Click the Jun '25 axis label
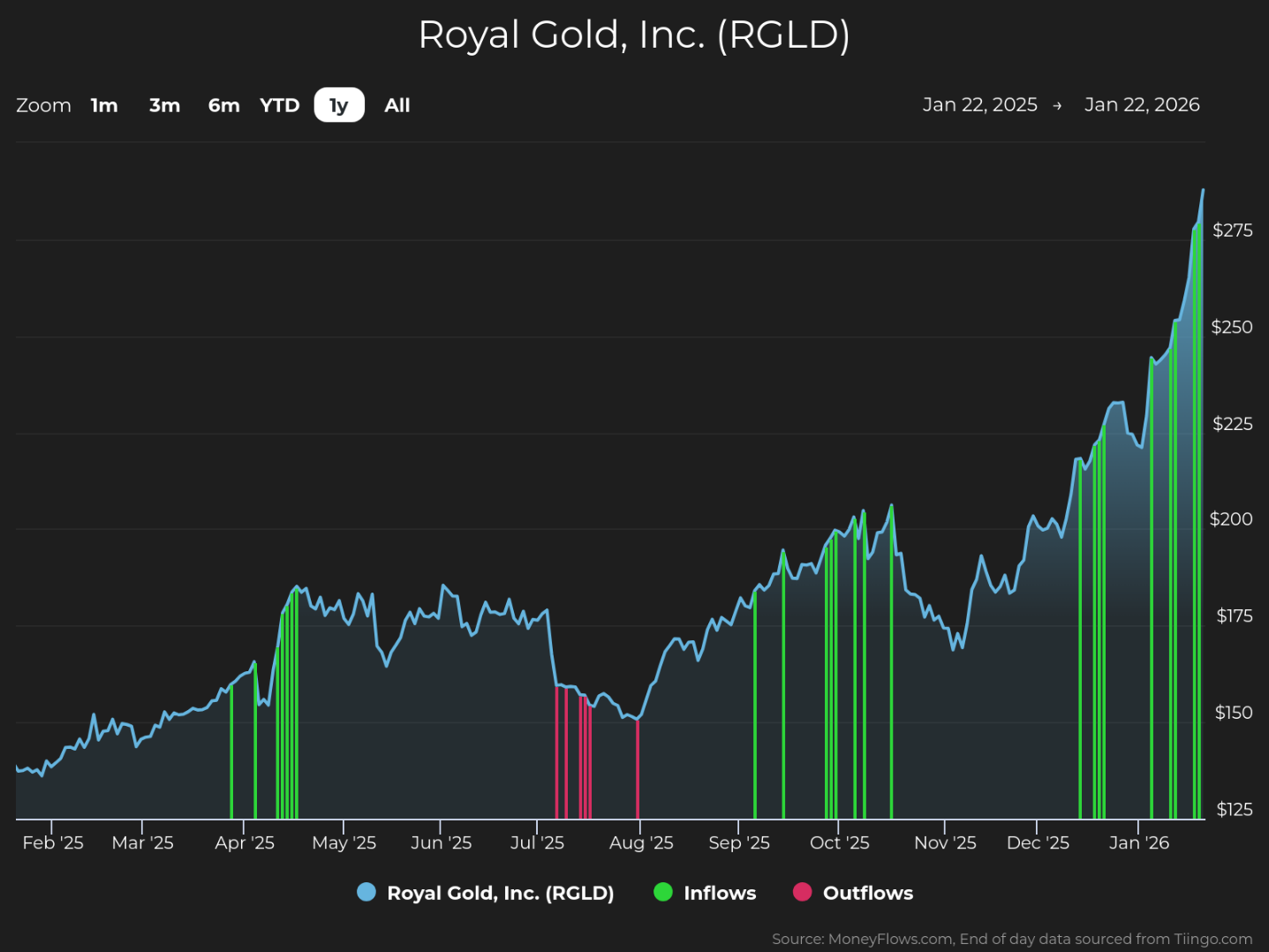The width and height of the screenshot is (1269, 952). point(442,842)
